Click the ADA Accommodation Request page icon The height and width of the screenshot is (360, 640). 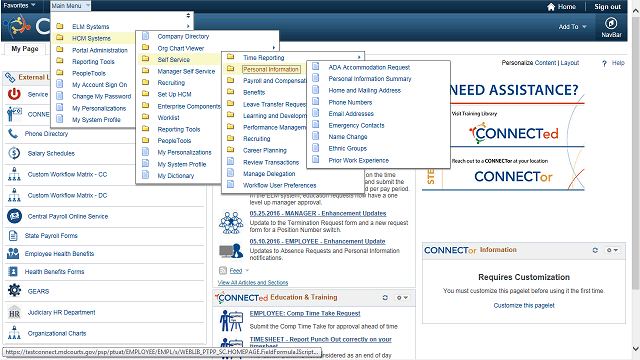click(316, 67)
